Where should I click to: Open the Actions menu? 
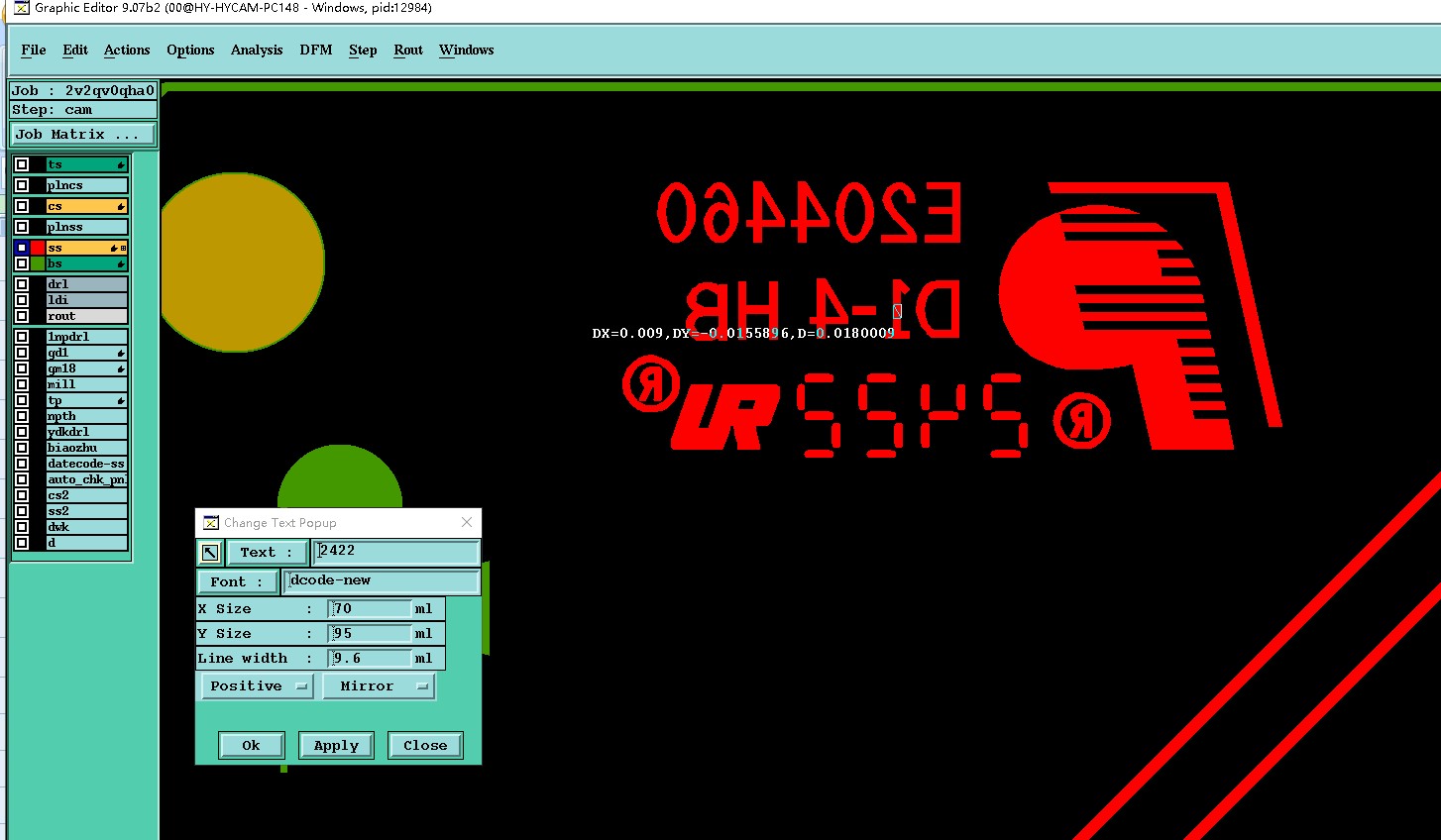click(x=127, y=50)
